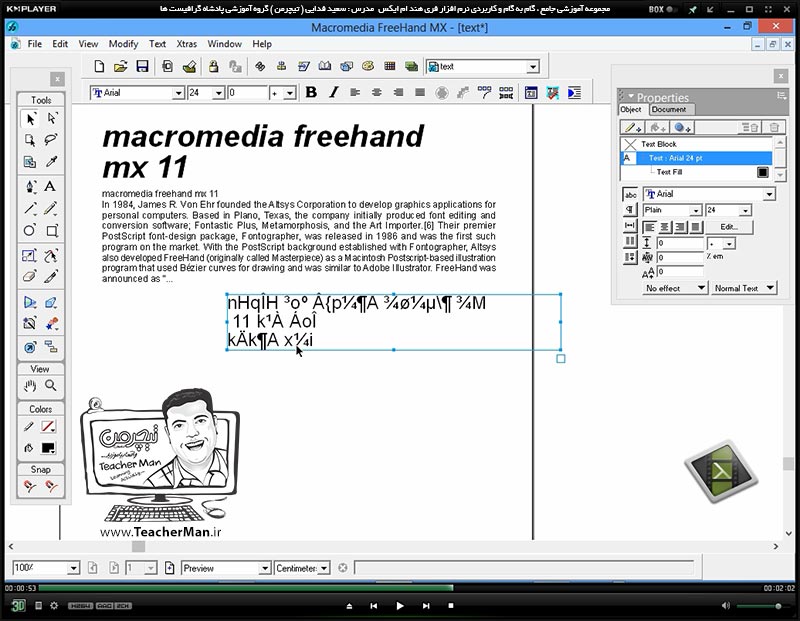Select the Line tool

30,208
